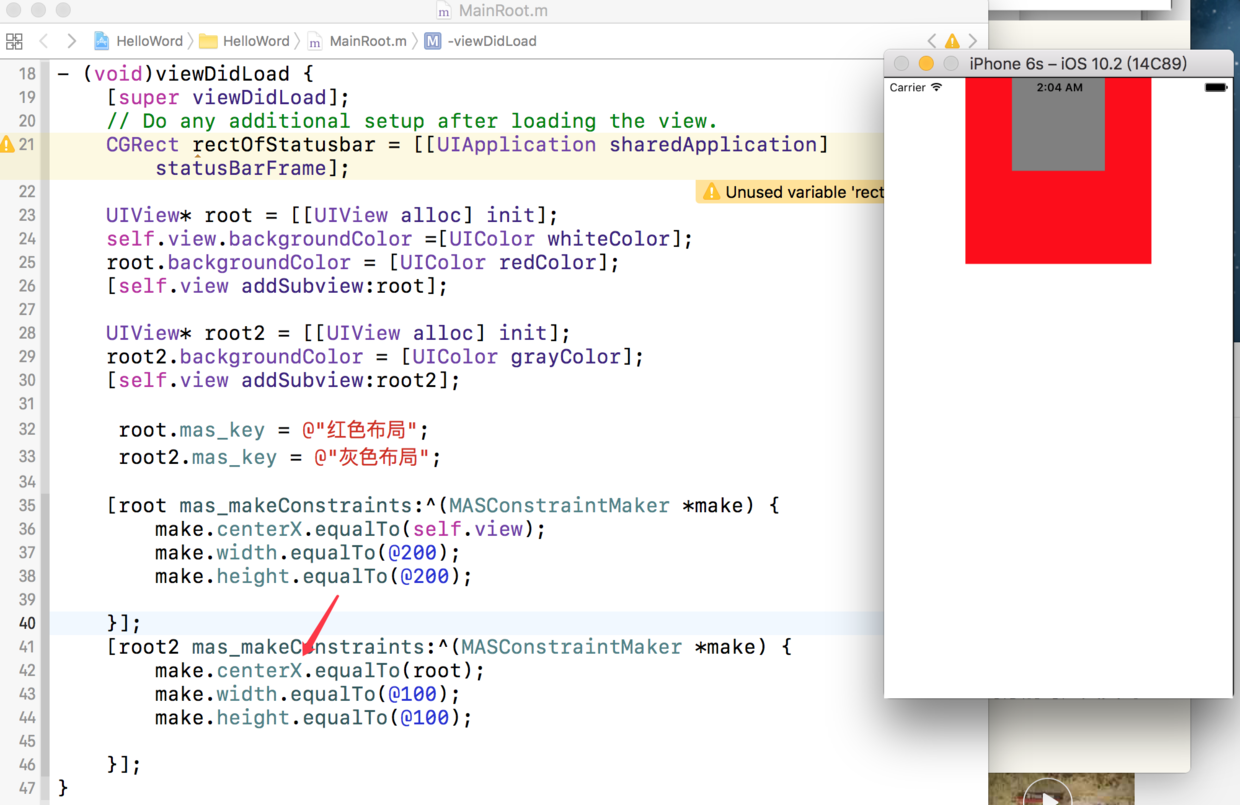1240x805 pixels.
Task: Click the warning icon in jump bar
Action: click(952, 41)
